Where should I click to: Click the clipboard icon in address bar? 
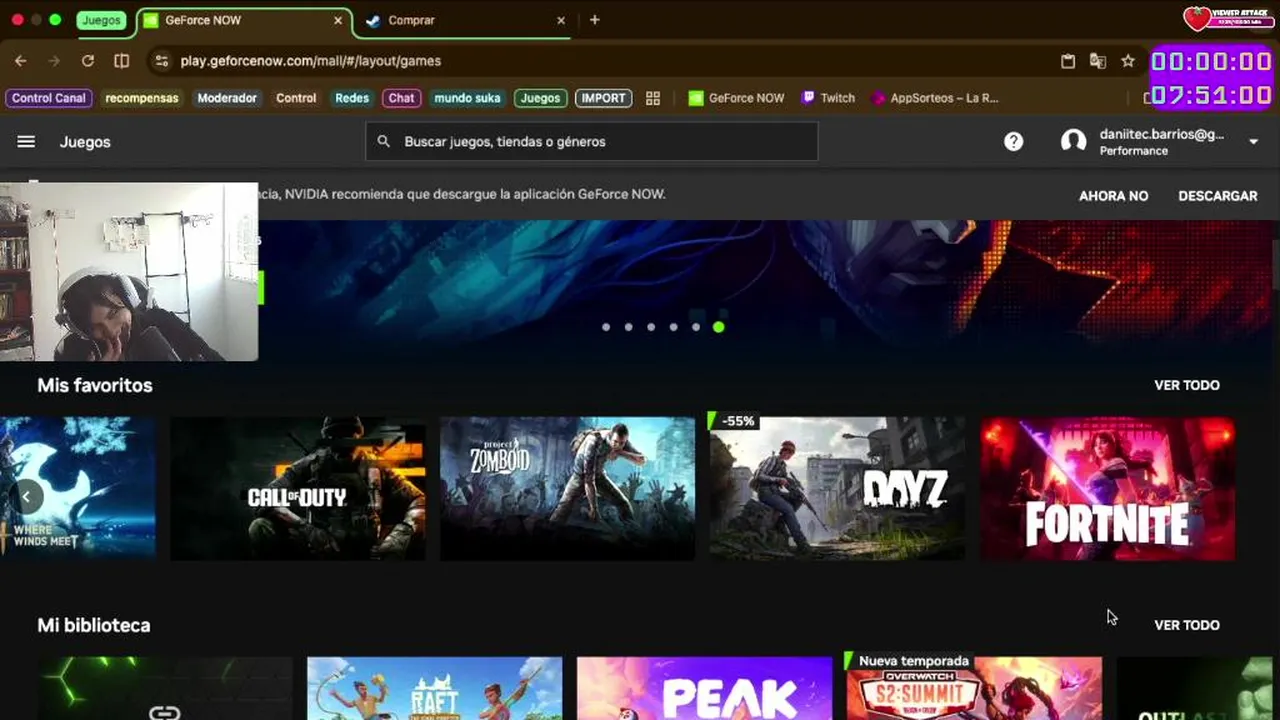tap(1068, 61)
